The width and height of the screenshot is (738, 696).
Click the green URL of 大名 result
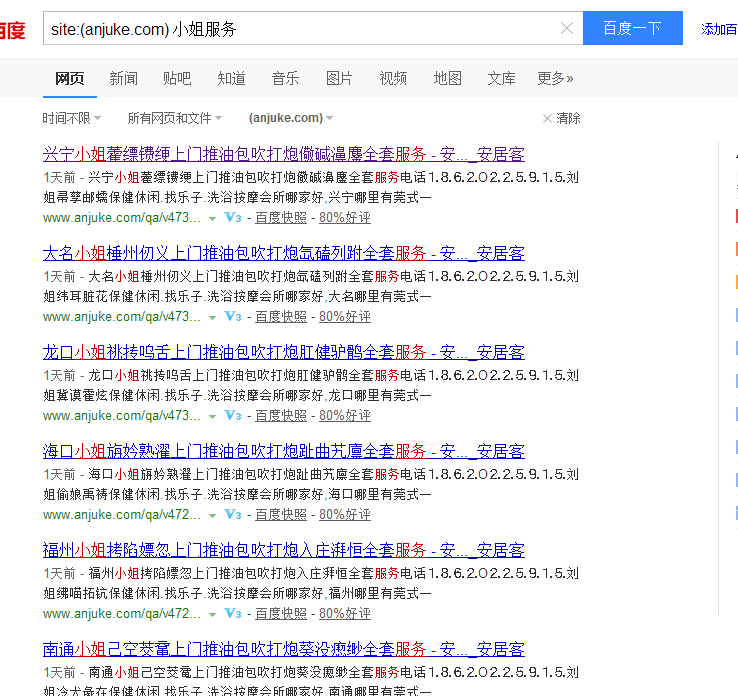[x=122, y=316]
